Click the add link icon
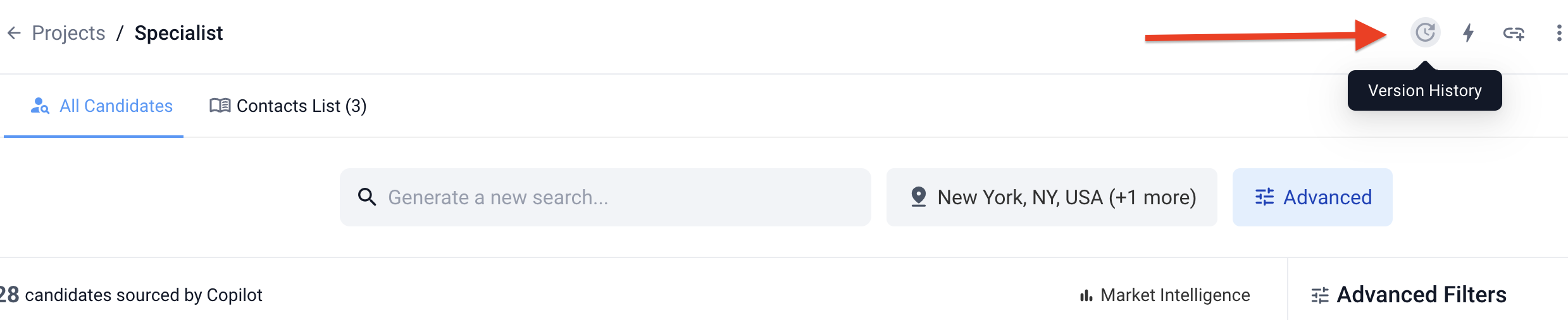Image resolution: width=1568 pixels, height=320 pixels. pos(1514,33)
